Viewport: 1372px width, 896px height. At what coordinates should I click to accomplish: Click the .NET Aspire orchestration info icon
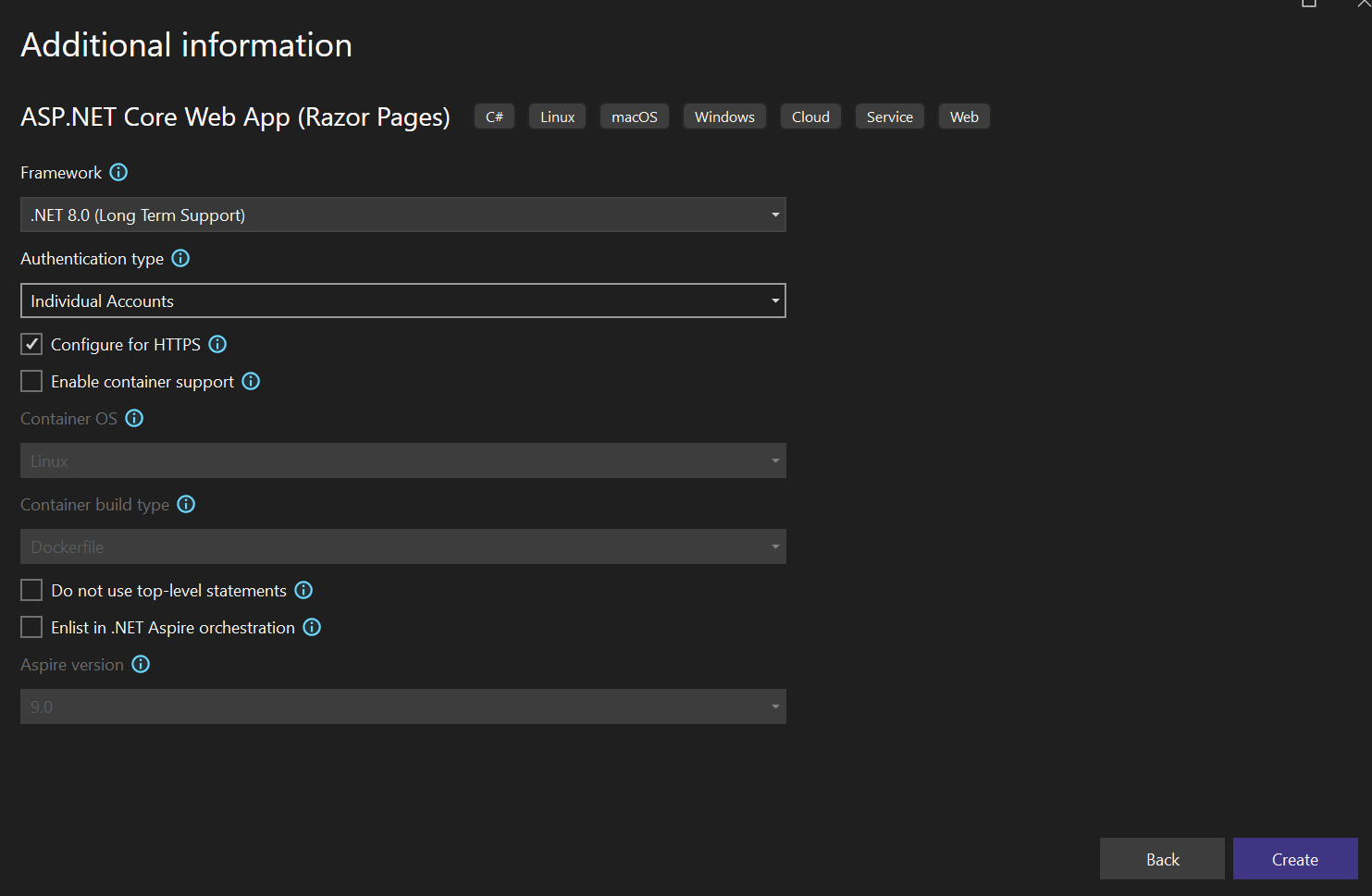(312, 627)
